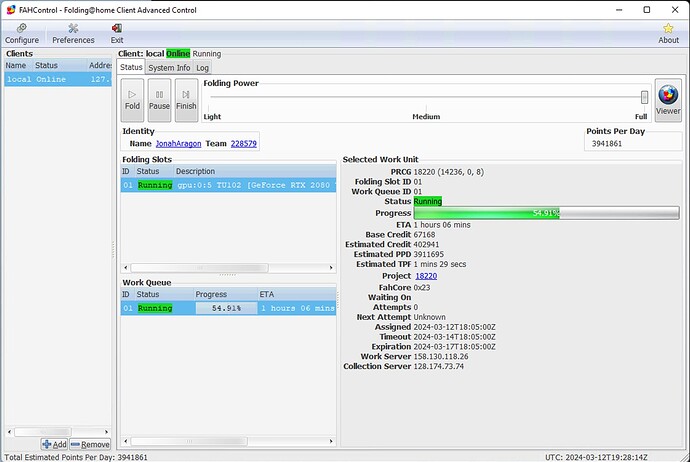
Task: Click the Collection Server address 128.174.73.74
Action: click(438, 366)
